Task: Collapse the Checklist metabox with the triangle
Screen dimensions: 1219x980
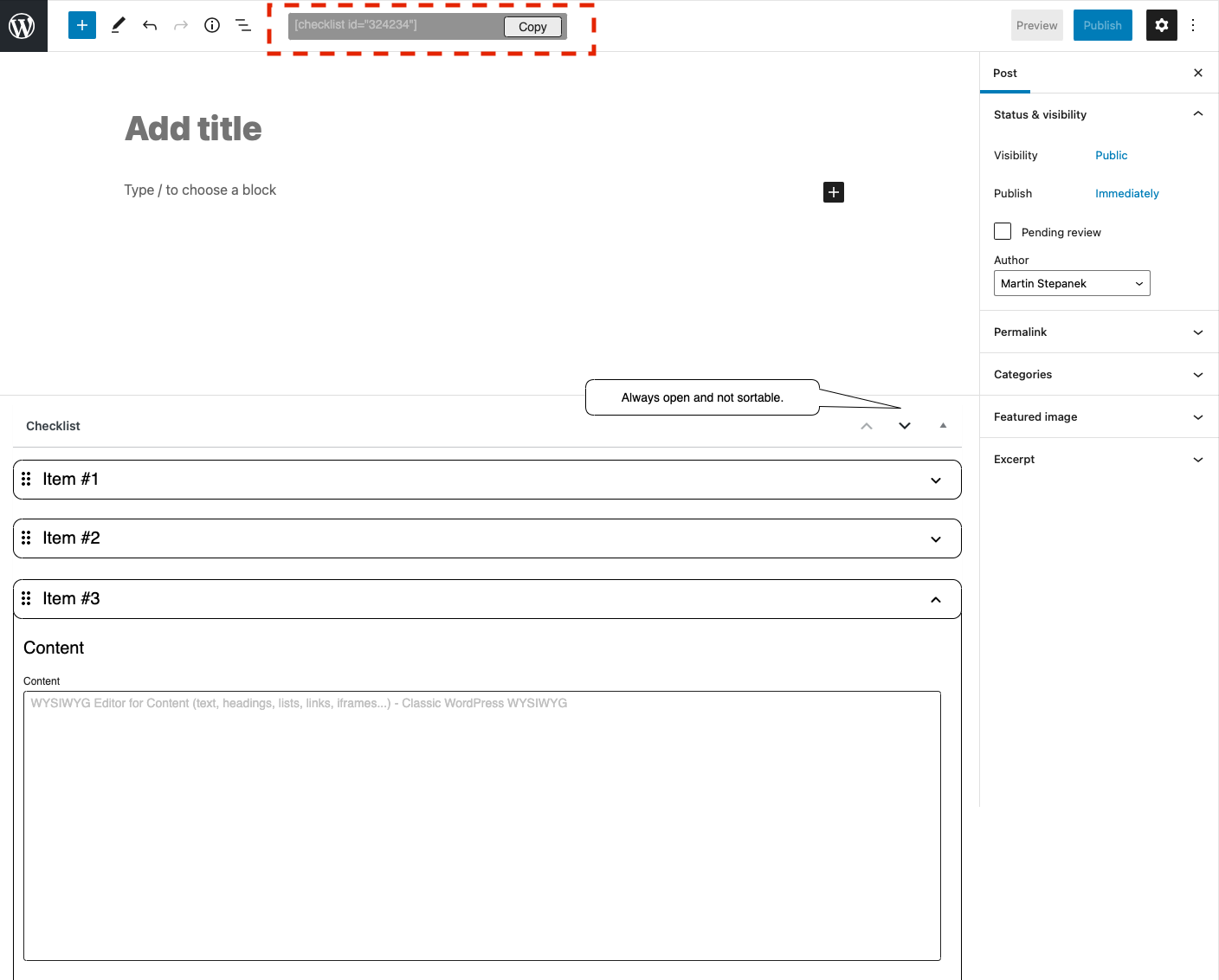Action: coord(943,425)
